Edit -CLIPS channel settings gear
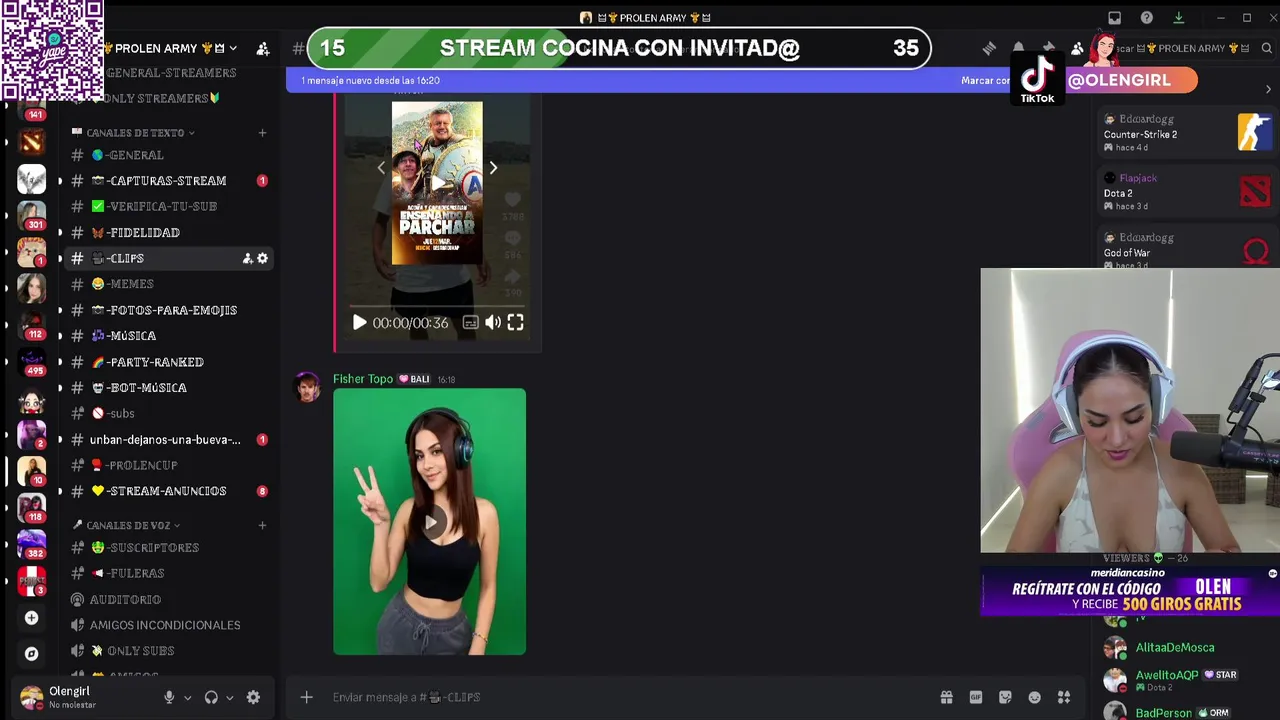 (262, 258)
